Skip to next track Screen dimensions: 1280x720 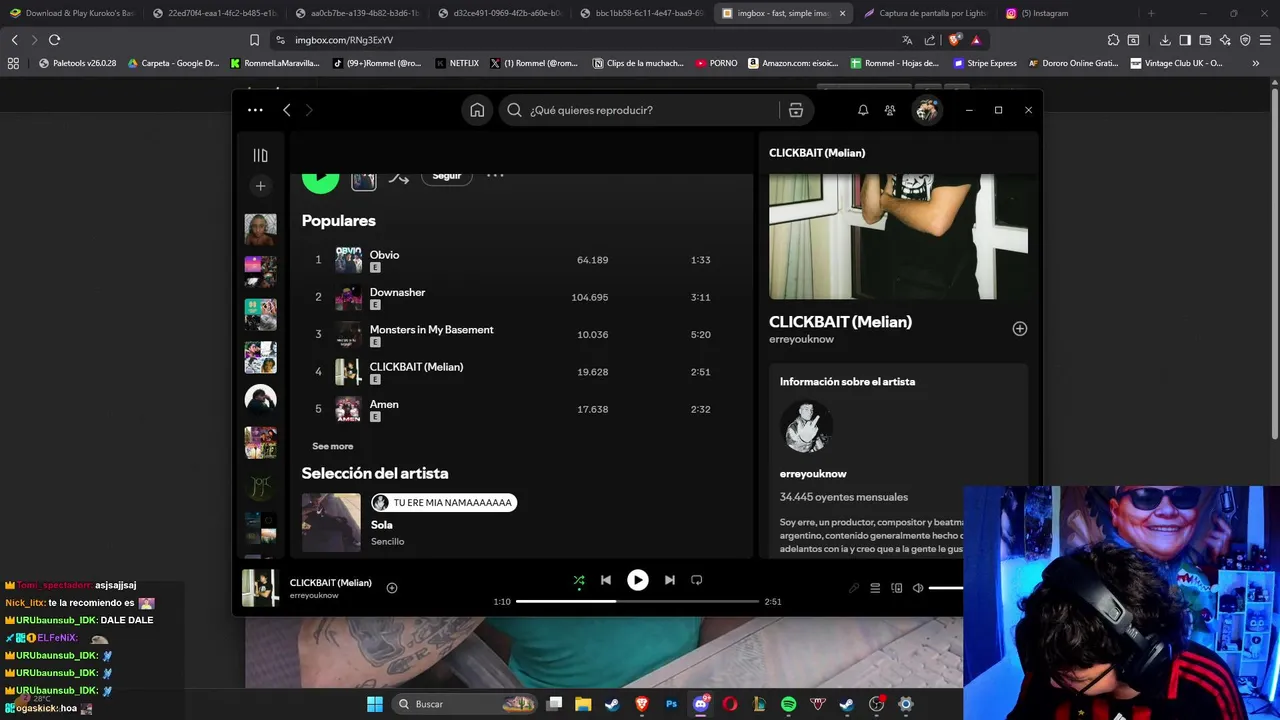(670, 580)
